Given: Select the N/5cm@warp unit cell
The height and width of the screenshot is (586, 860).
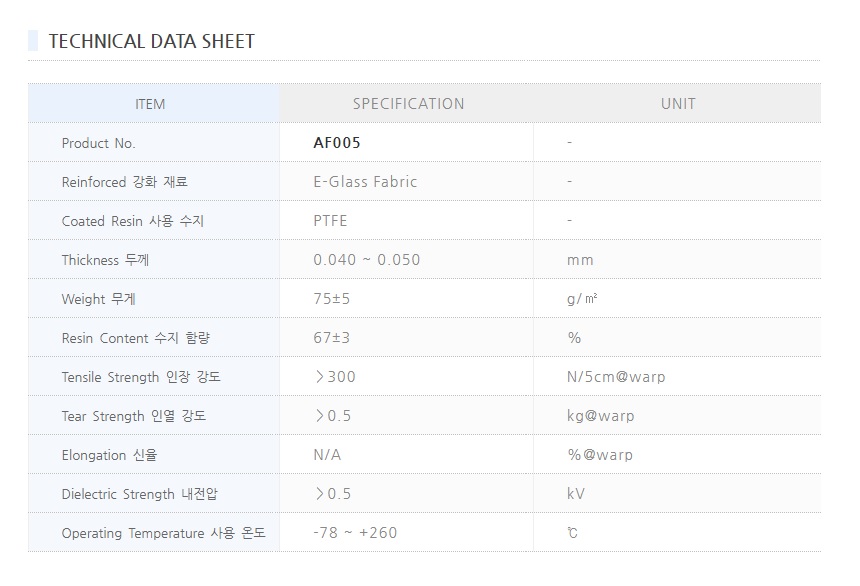Looking at the screenshot, I should click(615, 377).
